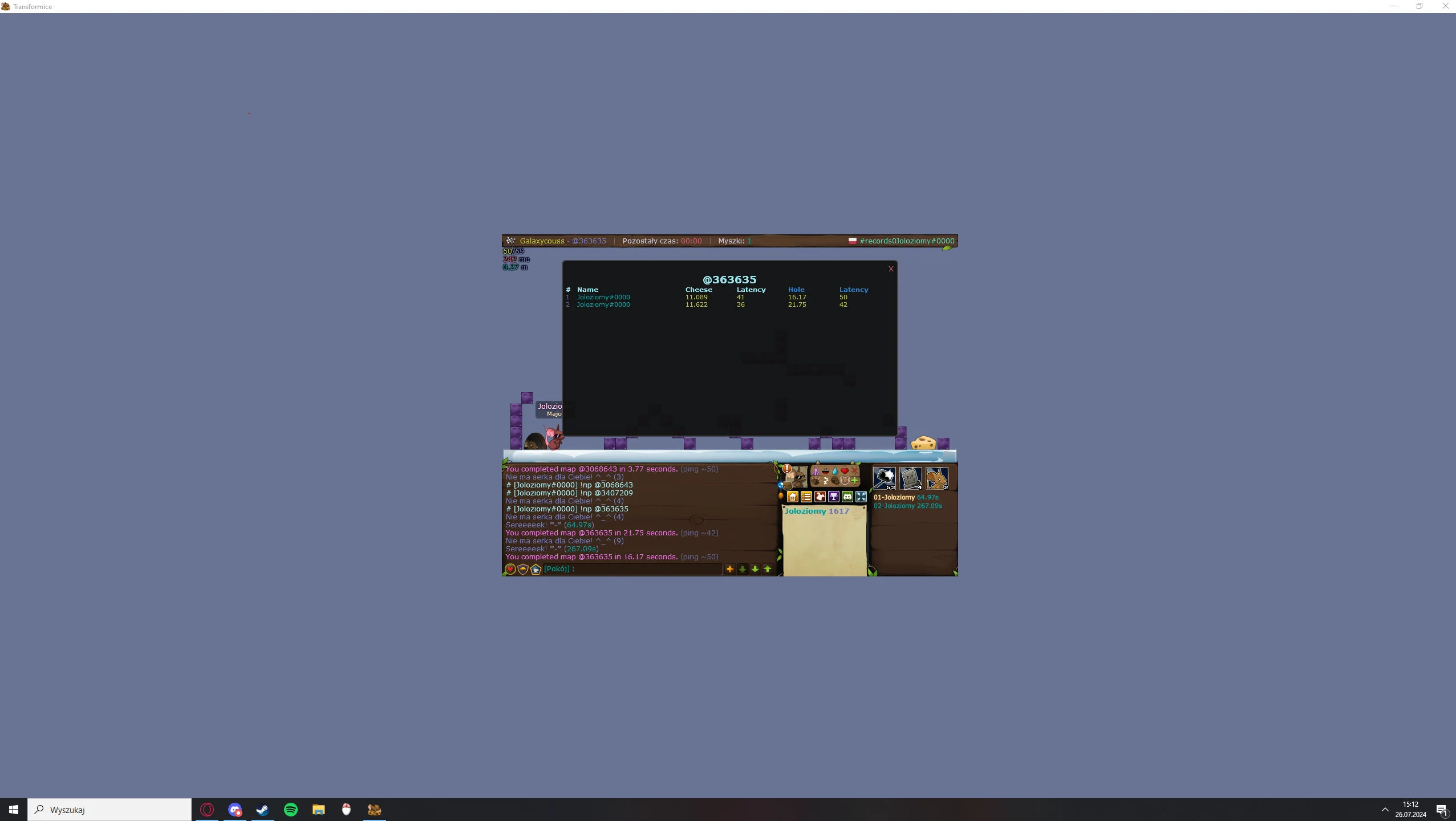Click the Hole column header
Viewport: 1456px width, 821px height.
pos(796,290)
